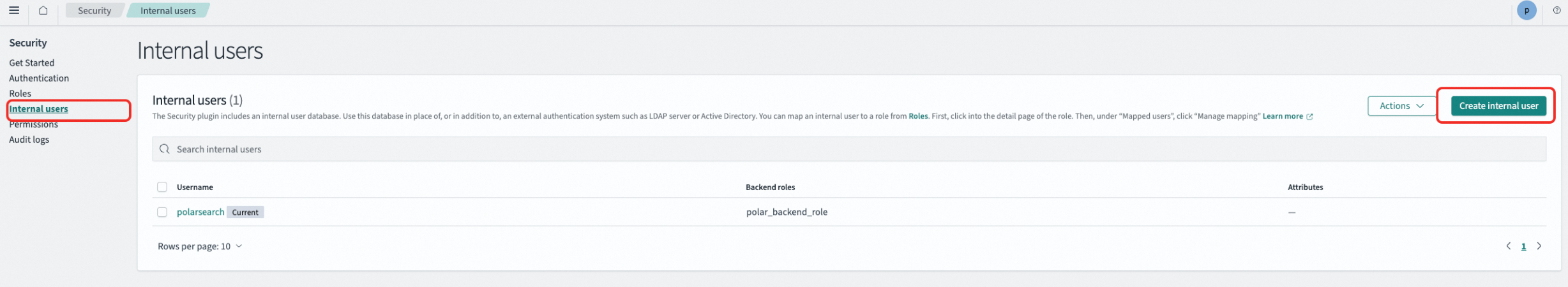The height and width of the screenshot is (287, 1568).
Task: Select the polarsearch row checkbox
Action: coord(162,212)
